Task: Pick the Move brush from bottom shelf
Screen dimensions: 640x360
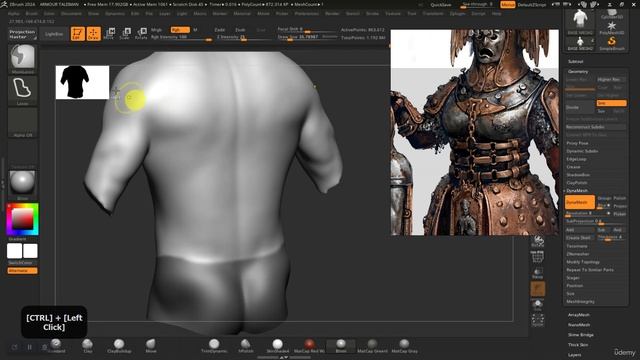Action: 151,345
